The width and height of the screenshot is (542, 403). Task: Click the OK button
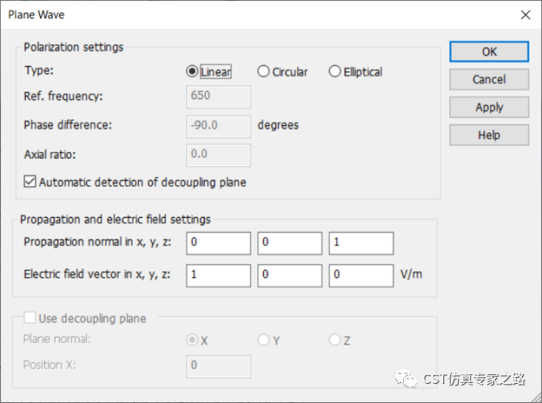tap(489, 52)
